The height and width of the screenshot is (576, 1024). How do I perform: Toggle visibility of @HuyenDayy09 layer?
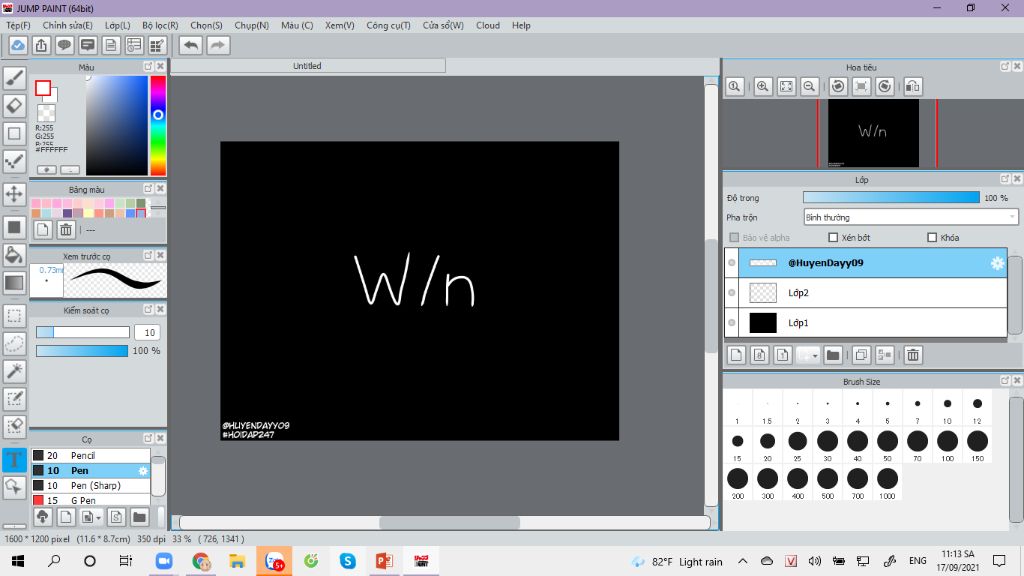click(731, 263)
